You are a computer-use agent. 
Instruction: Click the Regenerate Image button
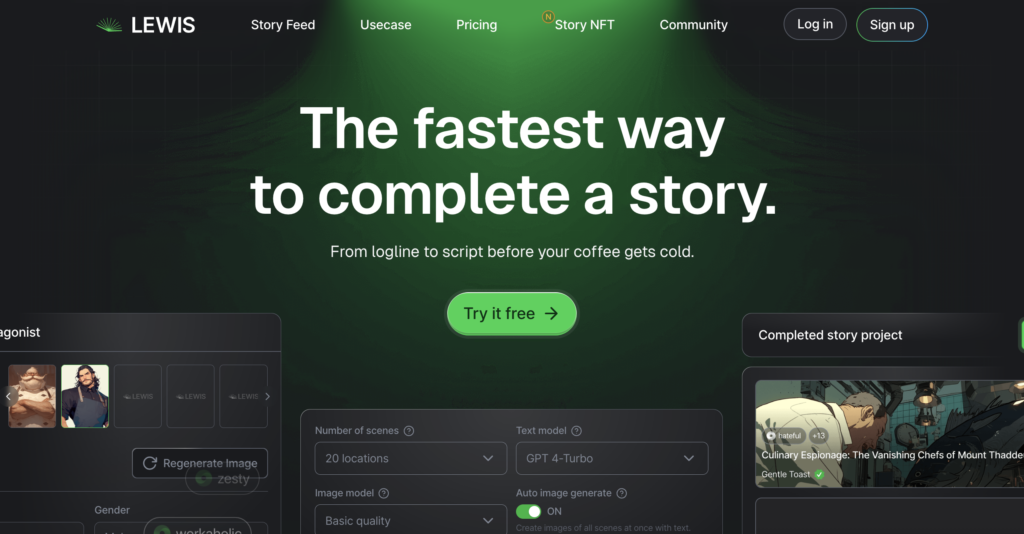click(200, 463)
